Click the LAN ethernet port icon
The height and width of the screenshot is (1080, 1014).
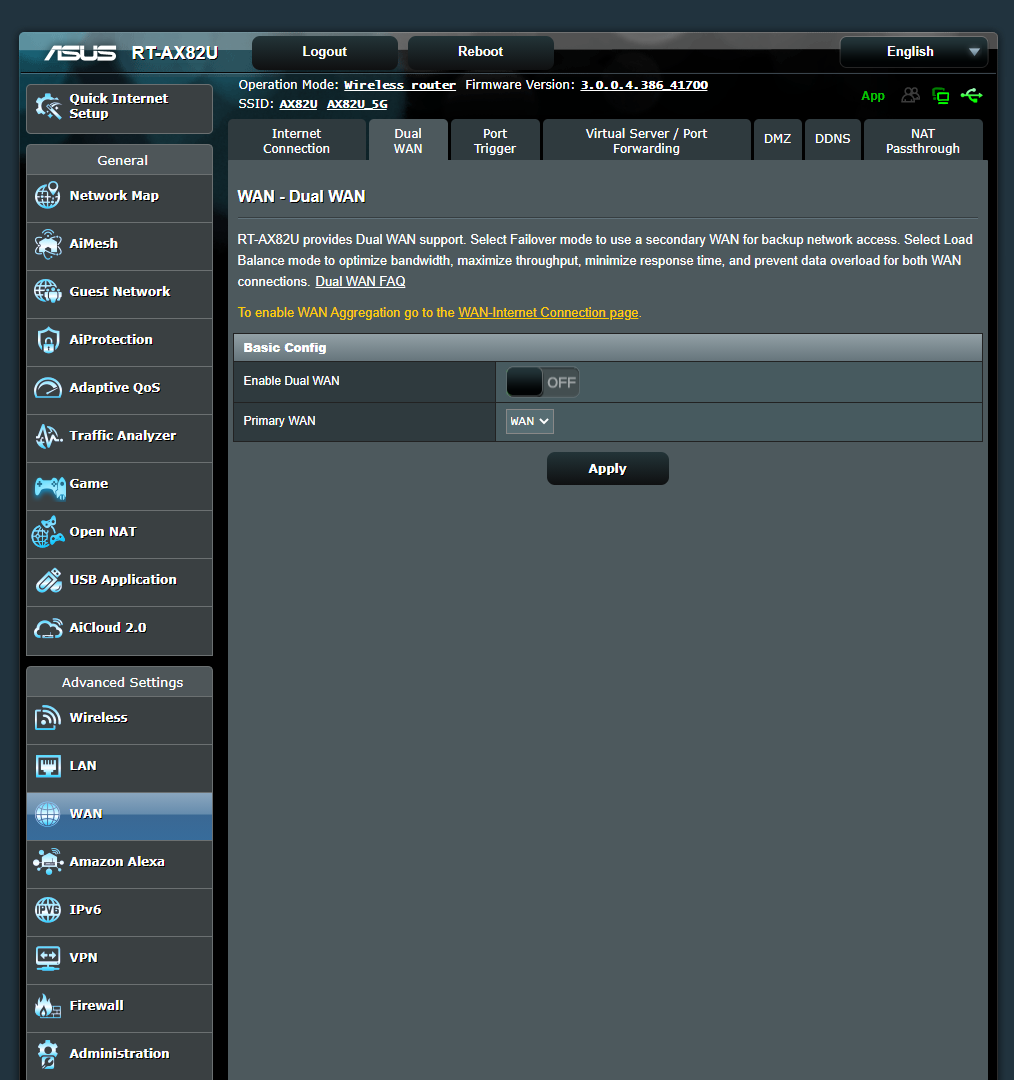coord(48,766)
